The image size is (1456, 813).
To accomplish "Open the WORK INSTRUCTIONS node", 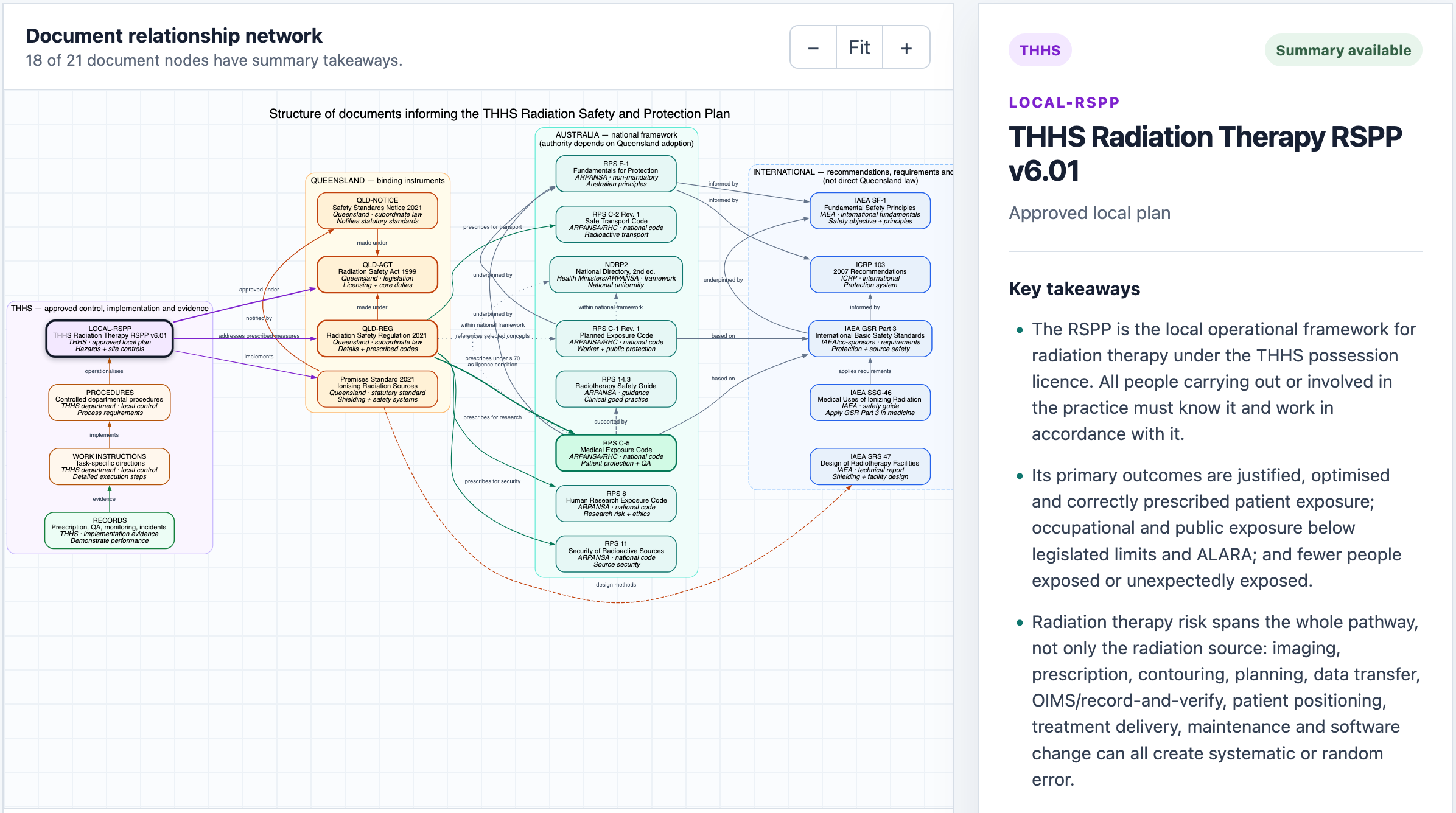I will tap(110, 466).
